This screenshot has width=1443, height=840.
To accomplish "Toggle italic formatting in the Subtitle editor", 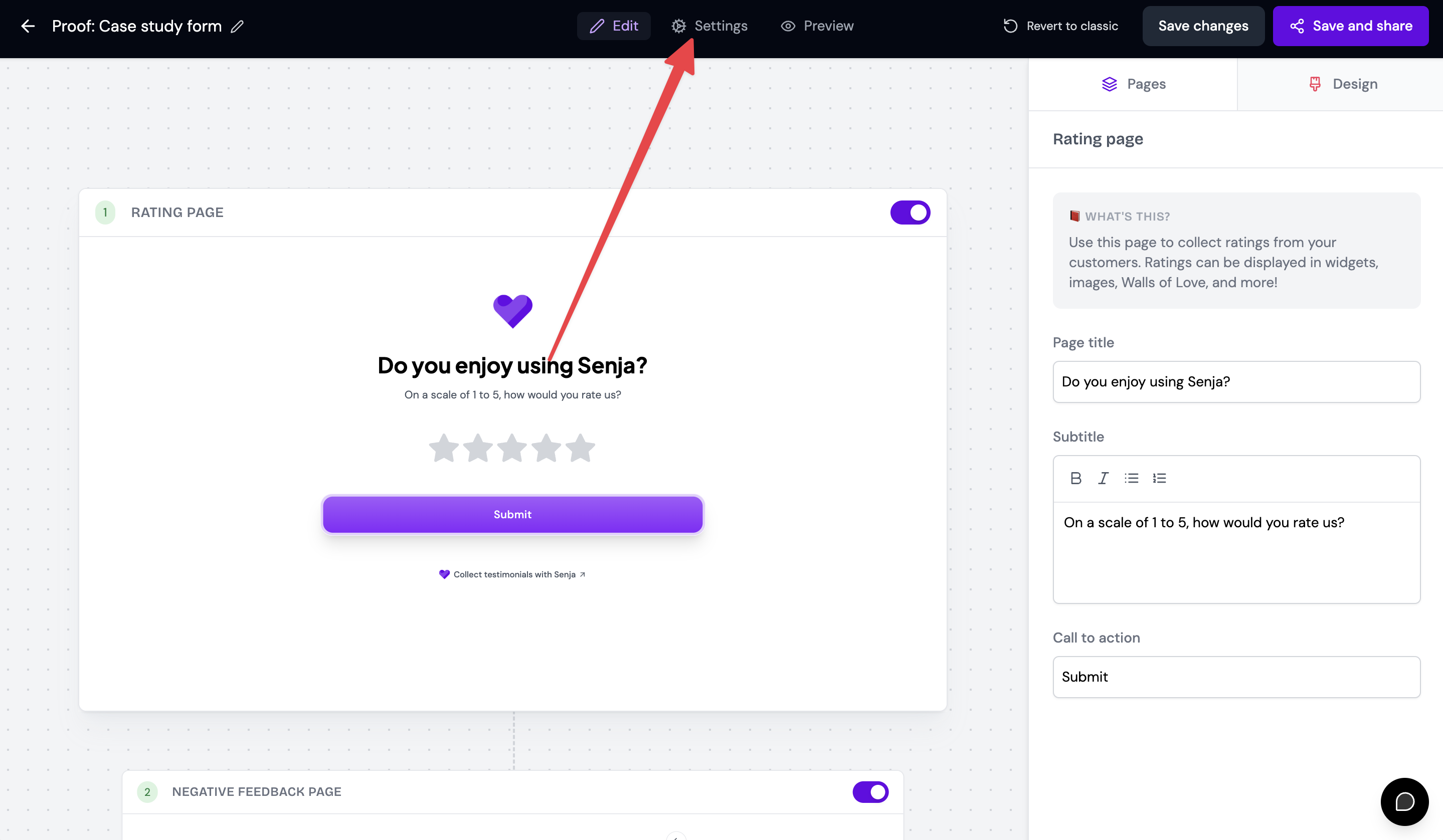I will (1103, 478).
